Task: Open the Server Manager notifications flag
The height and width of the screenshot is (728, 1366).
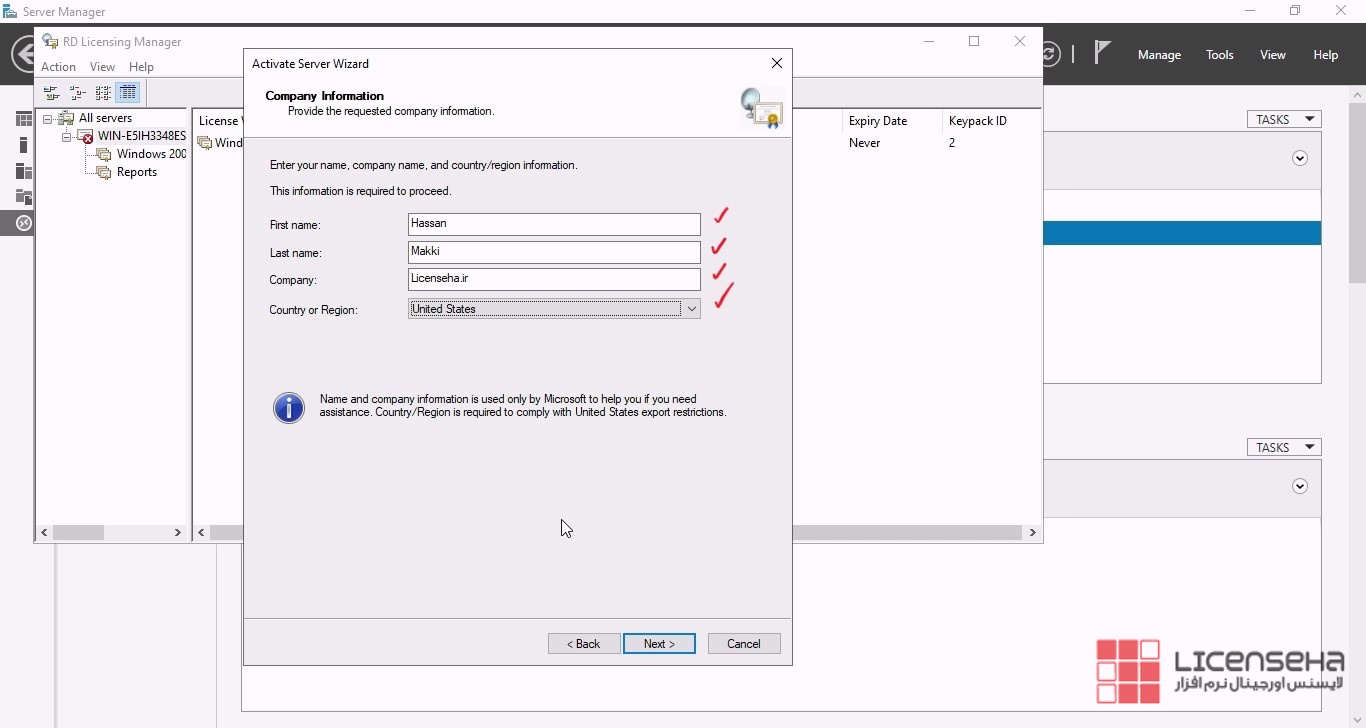Action: coord(1102,54)
